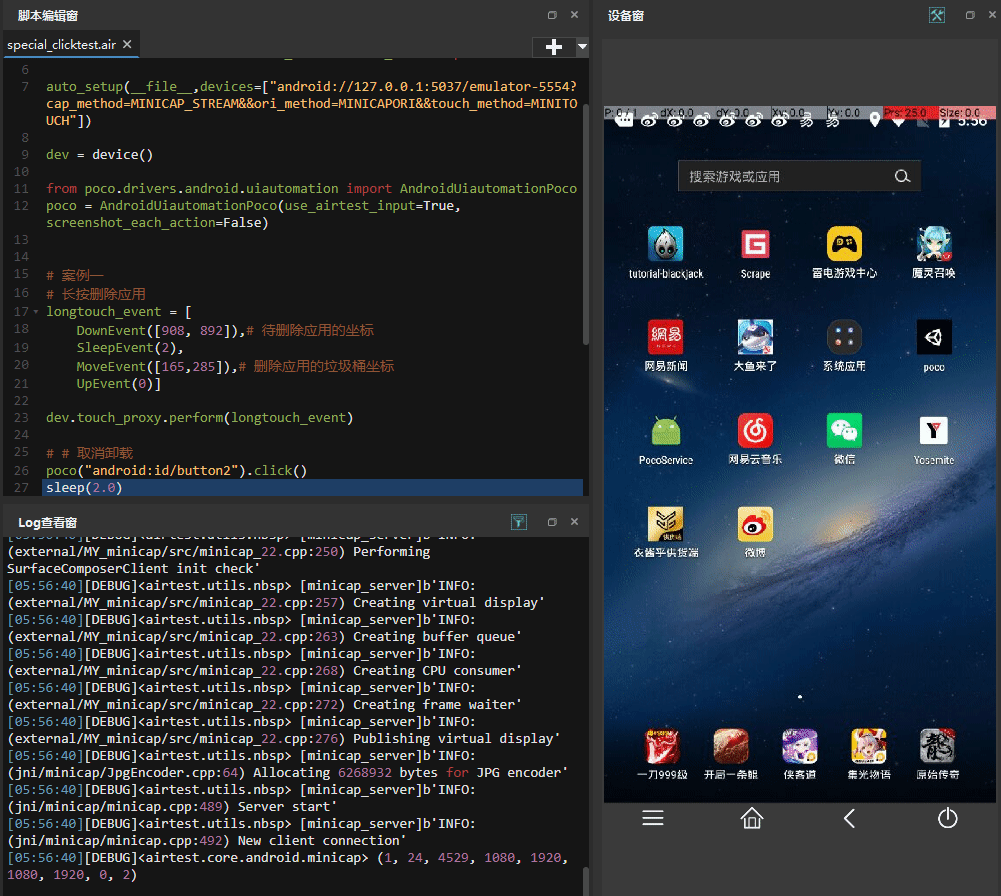1001x896 pixels.
Task: Collapse the longtouch_event code fold on line 17
Action: coord(36,312)
